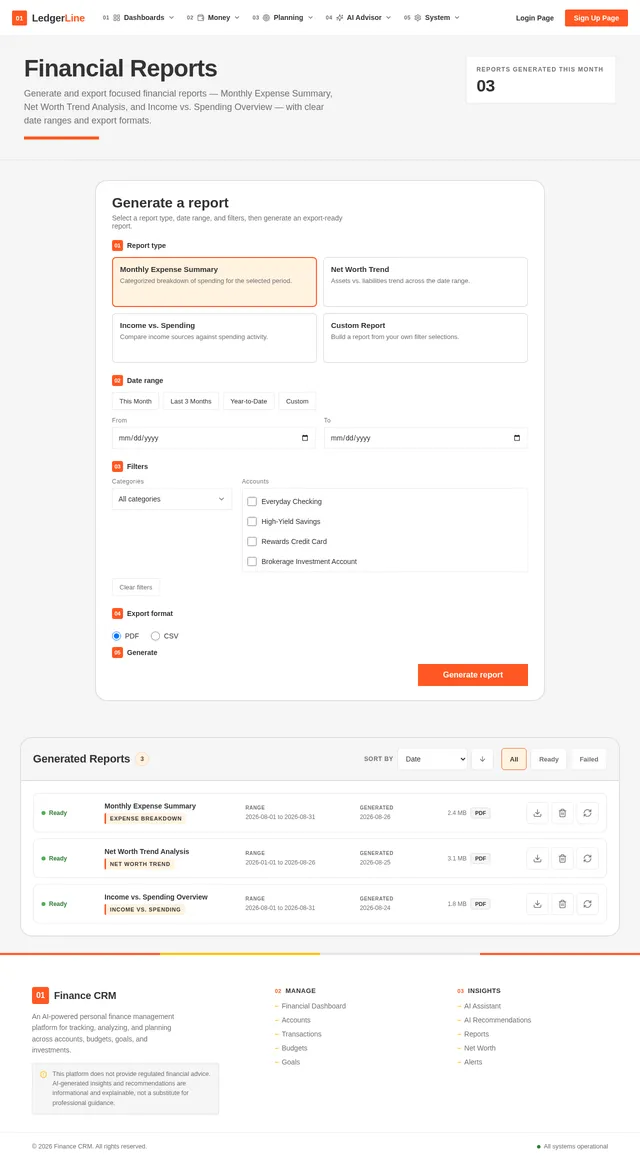
Task: Open AI Recommendations footer link
Action: (497, 1020)
